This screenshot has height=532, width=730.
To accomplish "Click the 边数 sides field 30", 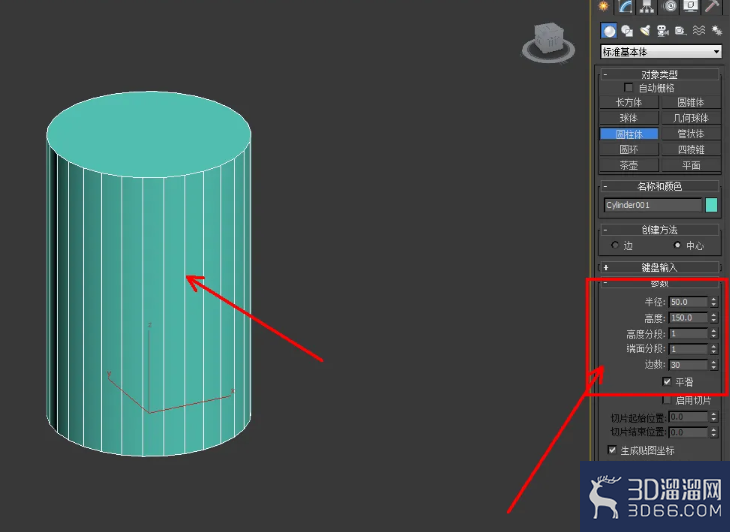I will click(688, 365).
